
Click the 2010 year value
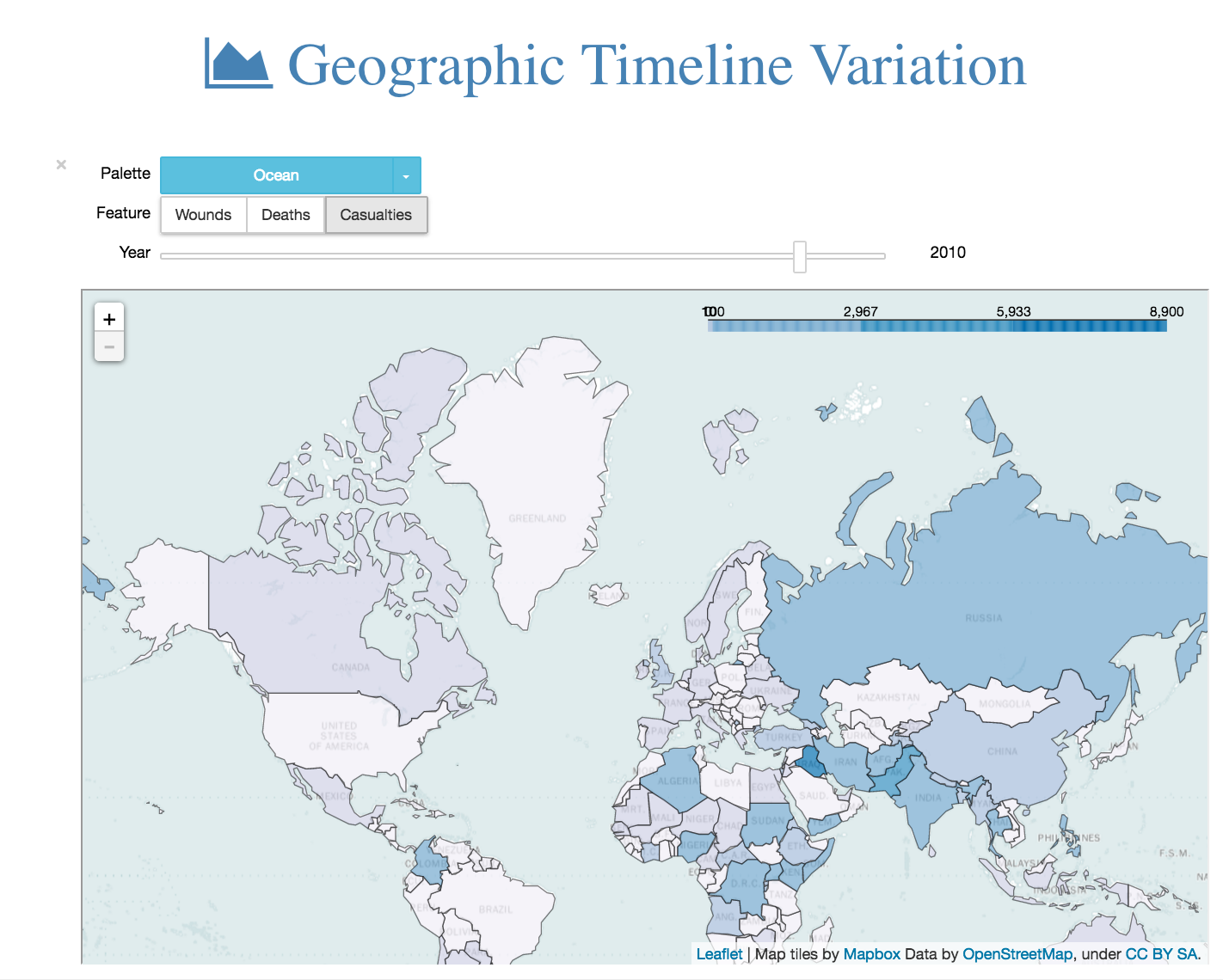[948, 253]
